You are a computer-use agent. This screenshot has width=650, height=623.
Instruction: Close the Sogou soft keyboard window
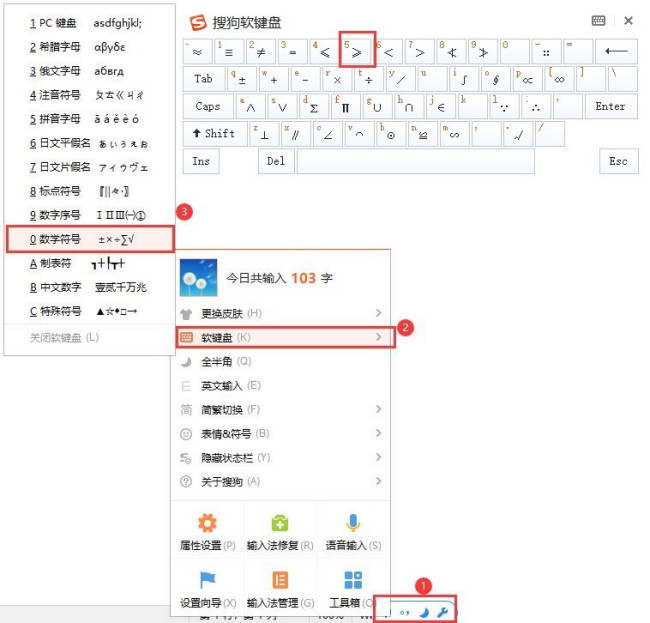(628, 21)
